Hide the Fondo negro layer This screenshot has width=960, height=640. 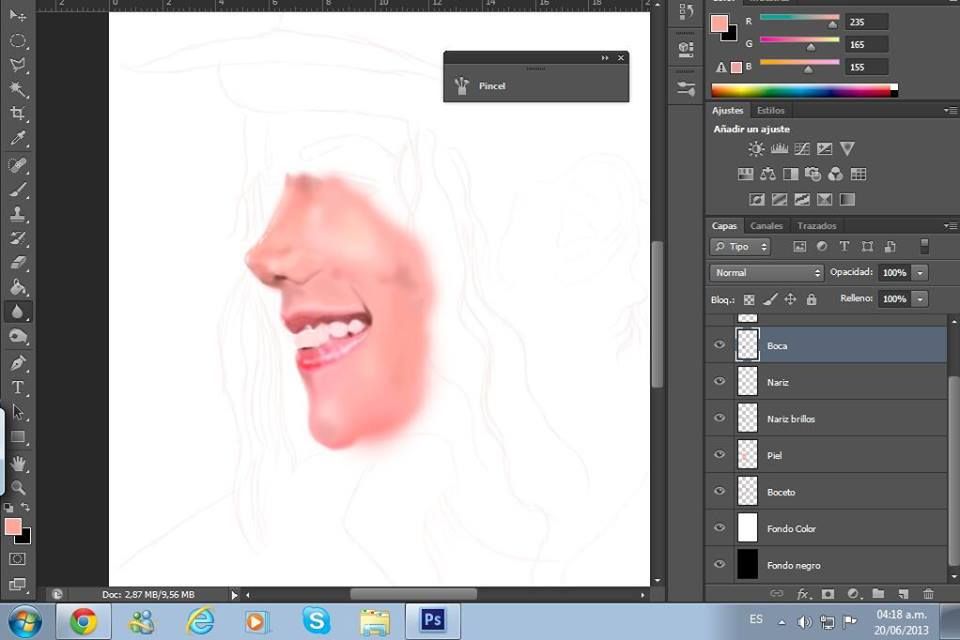[x=719, y=565]
